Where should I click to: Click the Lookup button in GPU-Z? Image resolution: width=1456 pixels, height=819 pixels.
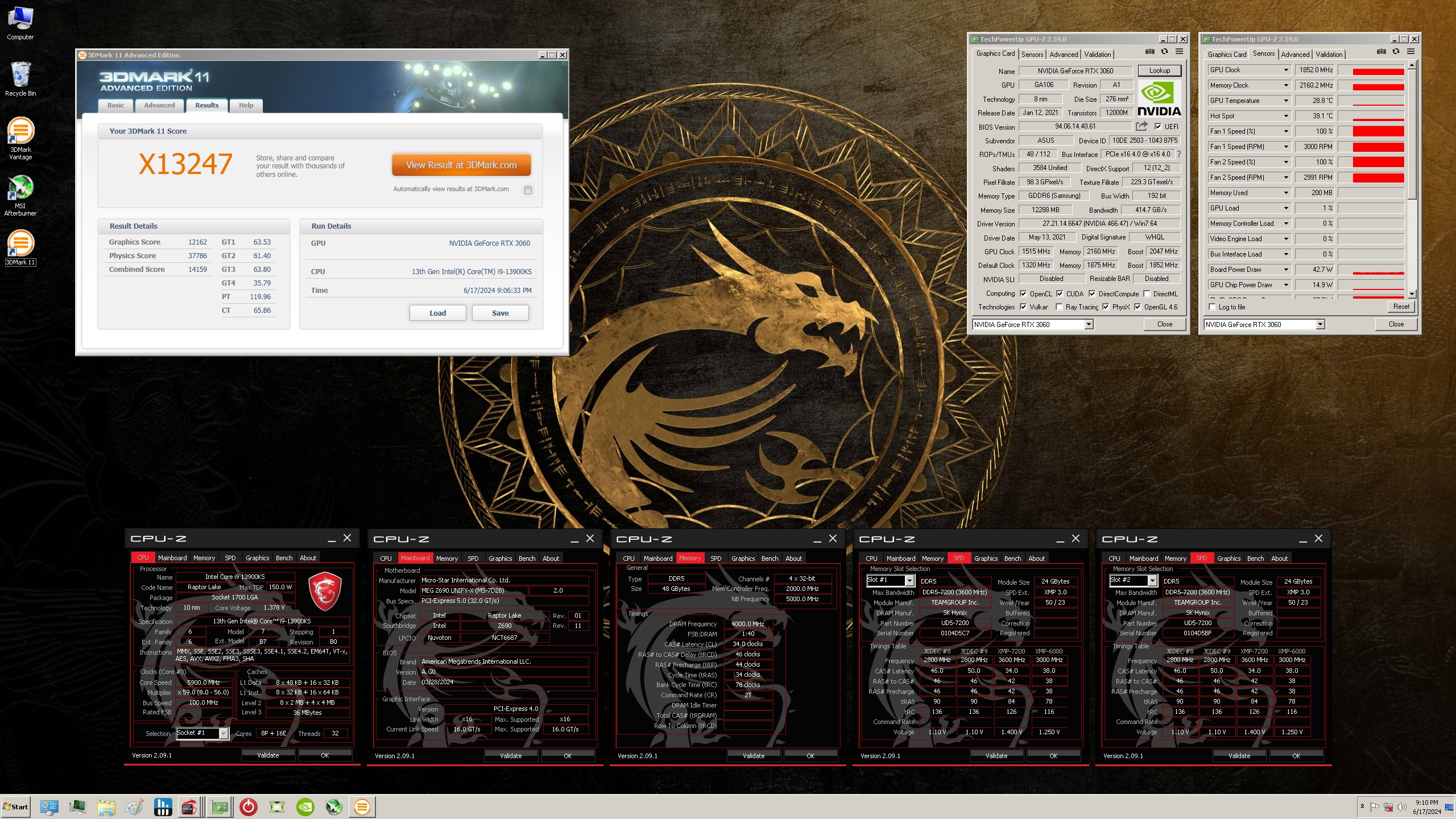pos(1159,71)
